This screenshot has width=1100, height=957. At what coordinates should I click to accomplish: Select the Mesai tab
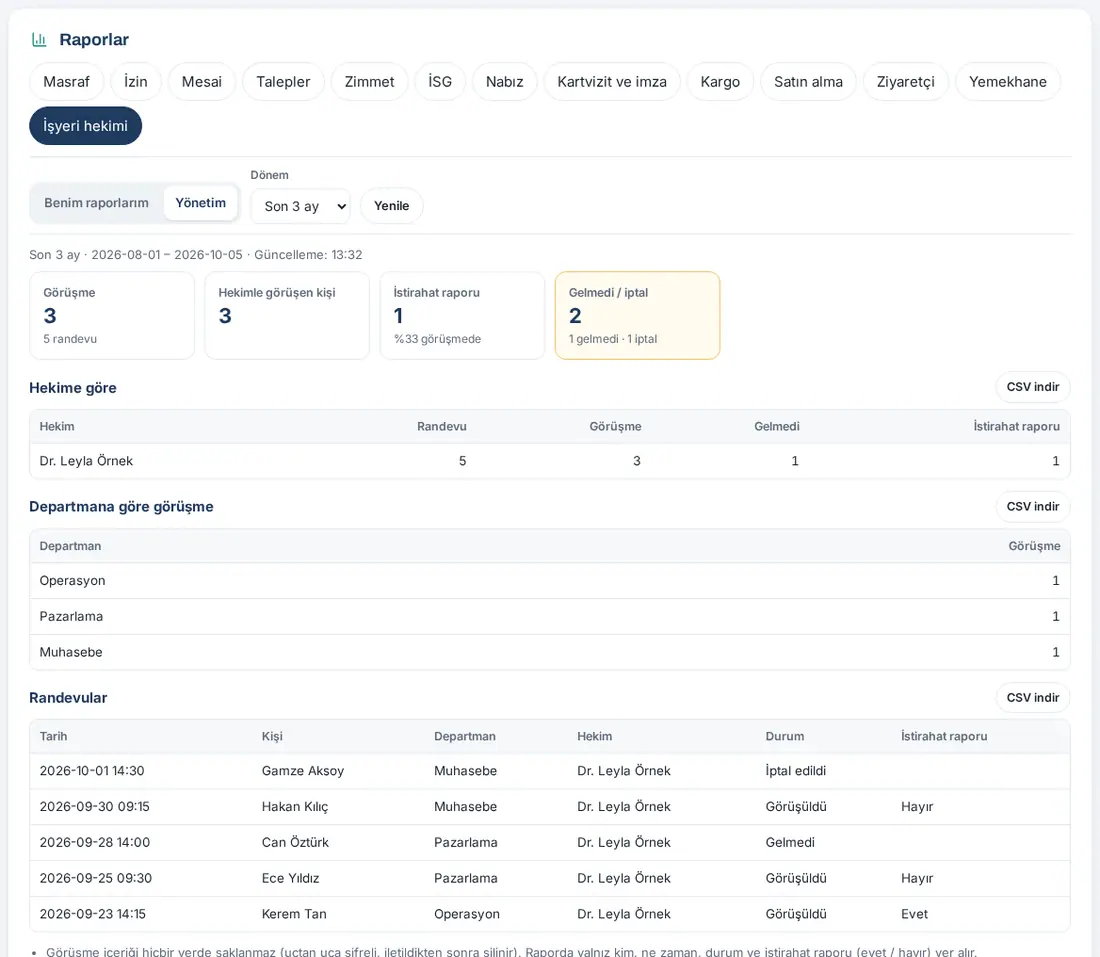201,81
